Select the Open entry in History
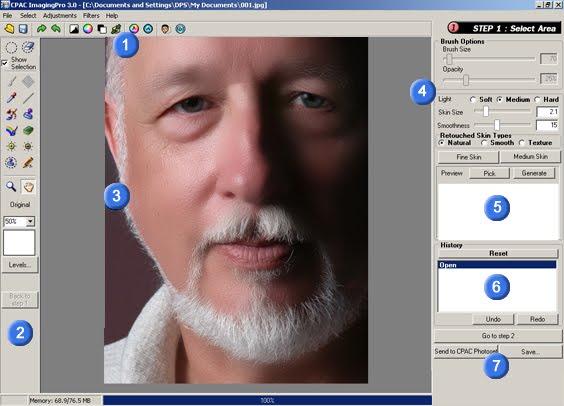This screenshot has width=564, height=406. pos(497,265)
